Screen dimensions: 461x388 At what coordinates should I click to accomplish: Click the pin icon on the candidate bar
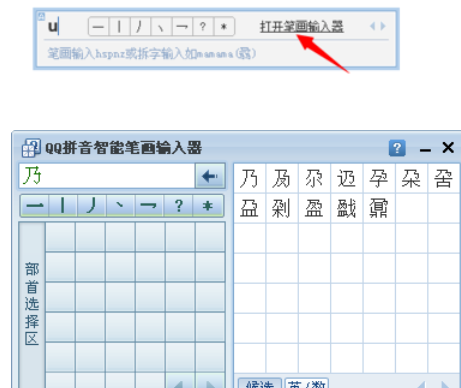(41, 16)
